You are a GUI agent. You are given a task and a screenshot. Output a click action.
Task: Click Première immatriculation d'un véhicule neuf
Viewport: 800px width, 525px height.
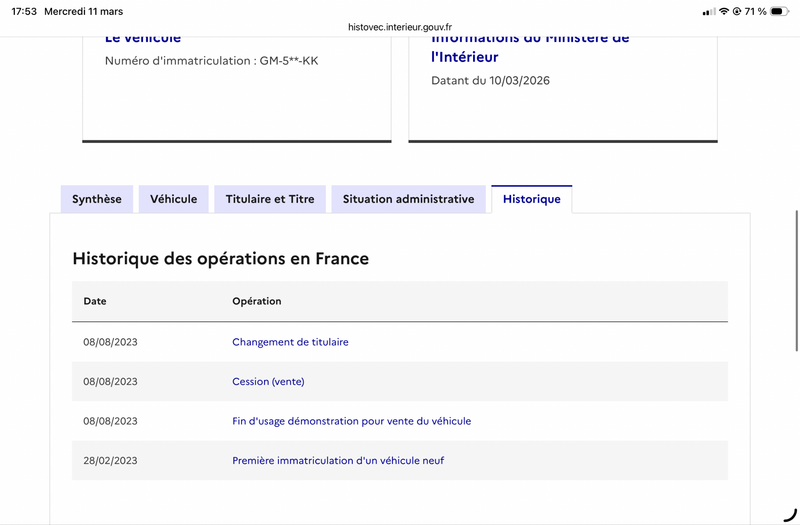point(338,461)
